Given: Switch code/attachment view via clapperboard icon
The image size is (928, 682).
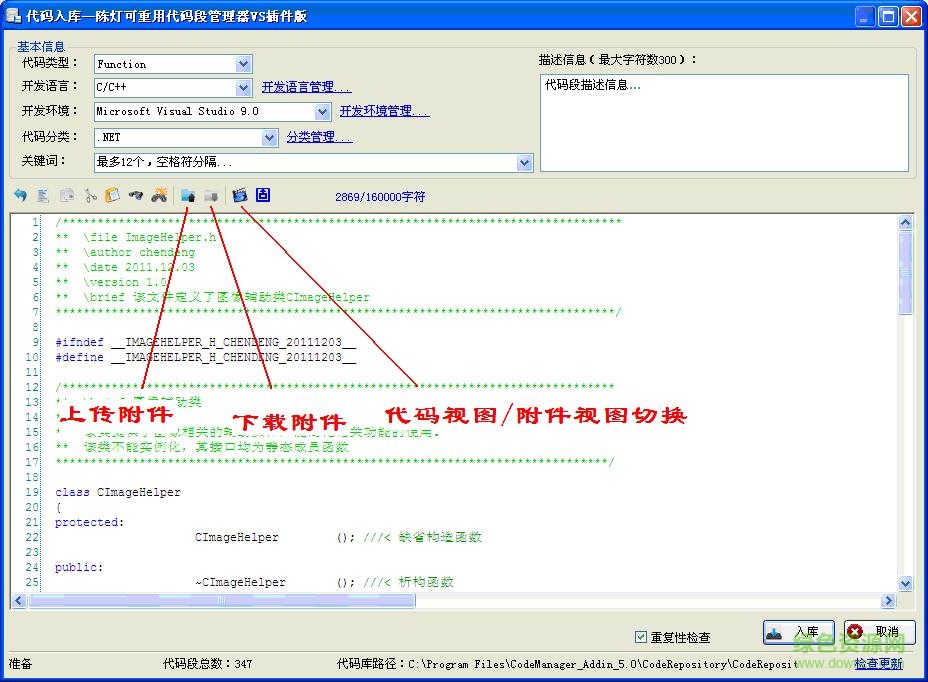Looking at the screenshot, I should click(239, 196).
